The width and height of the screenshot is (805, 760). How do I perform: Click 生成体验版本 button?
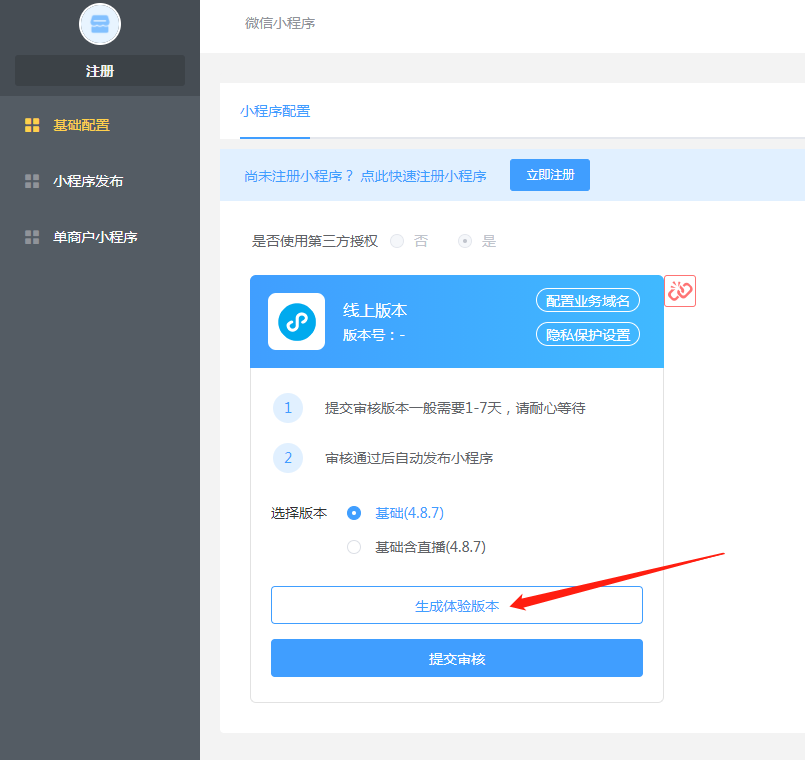457,605
